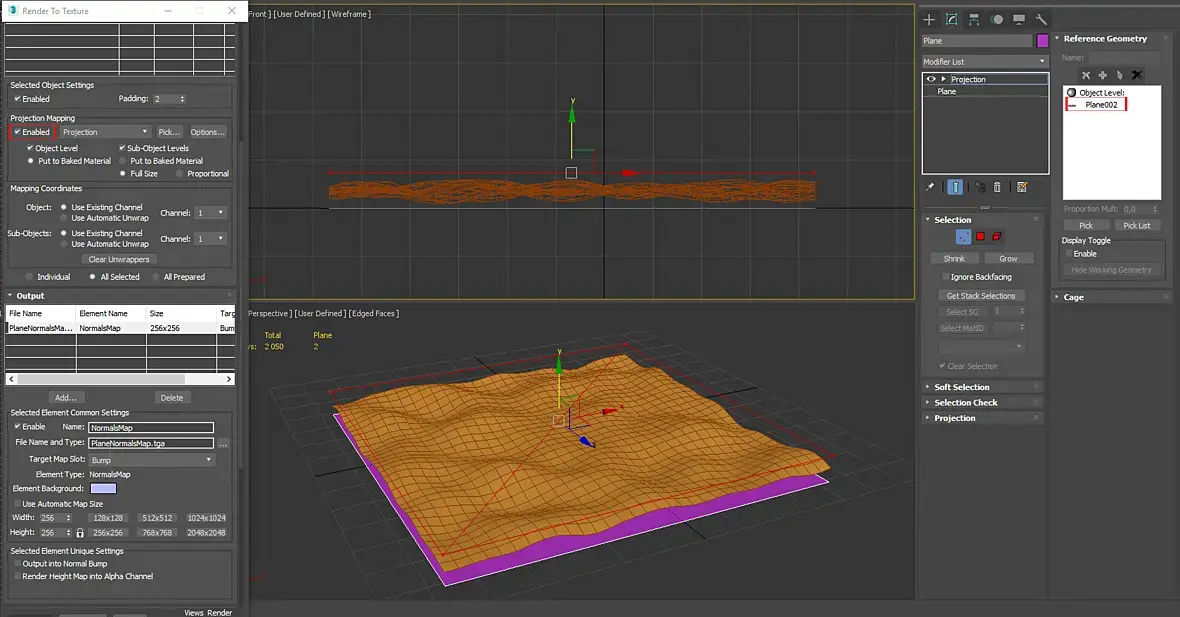Check Output into Normal Bump
Image resolution: width=1180 pixels, height=617 pixels.
coord(17,564)
